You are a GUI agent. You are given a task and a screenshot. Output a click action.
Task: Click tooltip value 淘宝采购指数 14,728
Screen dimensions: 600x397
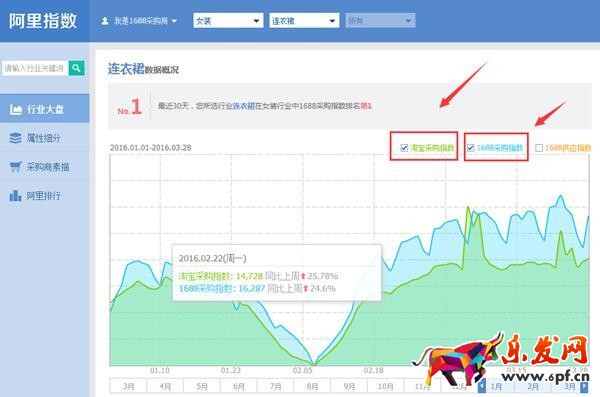pos(221,276)
